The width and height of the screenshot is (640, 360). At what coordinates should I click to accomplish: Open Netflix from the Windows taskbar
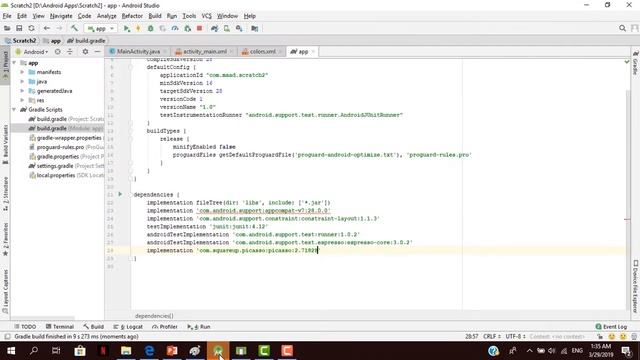point(103,351)
